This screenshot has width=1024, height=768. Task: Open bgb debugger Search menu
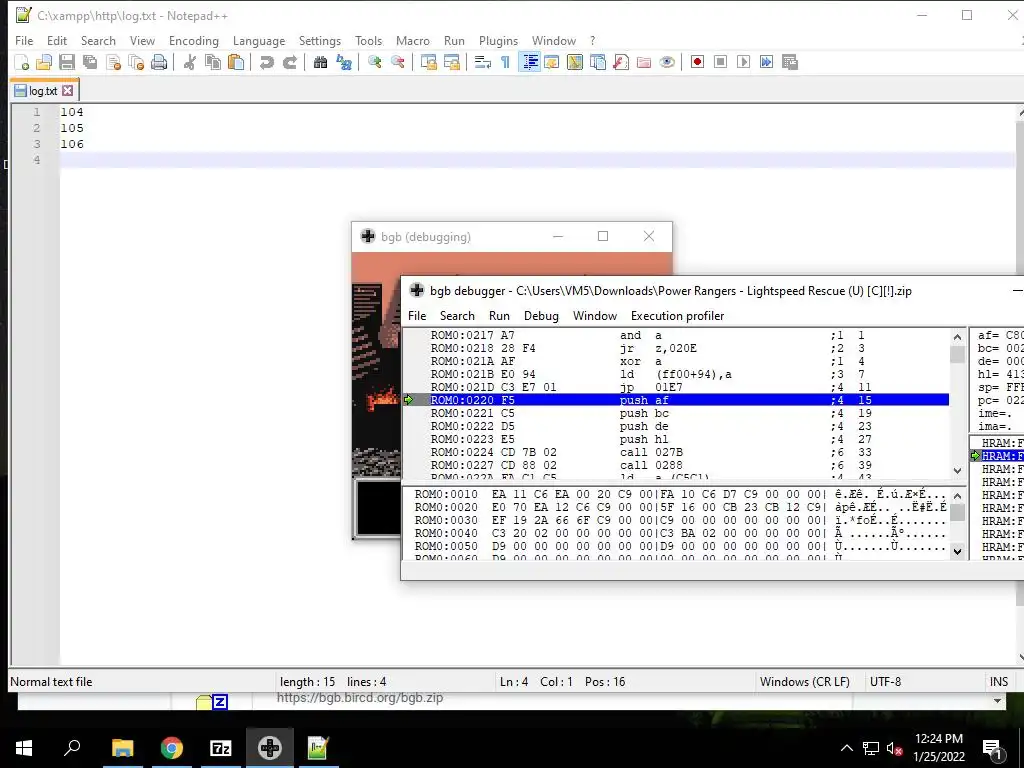coord(457,316)
